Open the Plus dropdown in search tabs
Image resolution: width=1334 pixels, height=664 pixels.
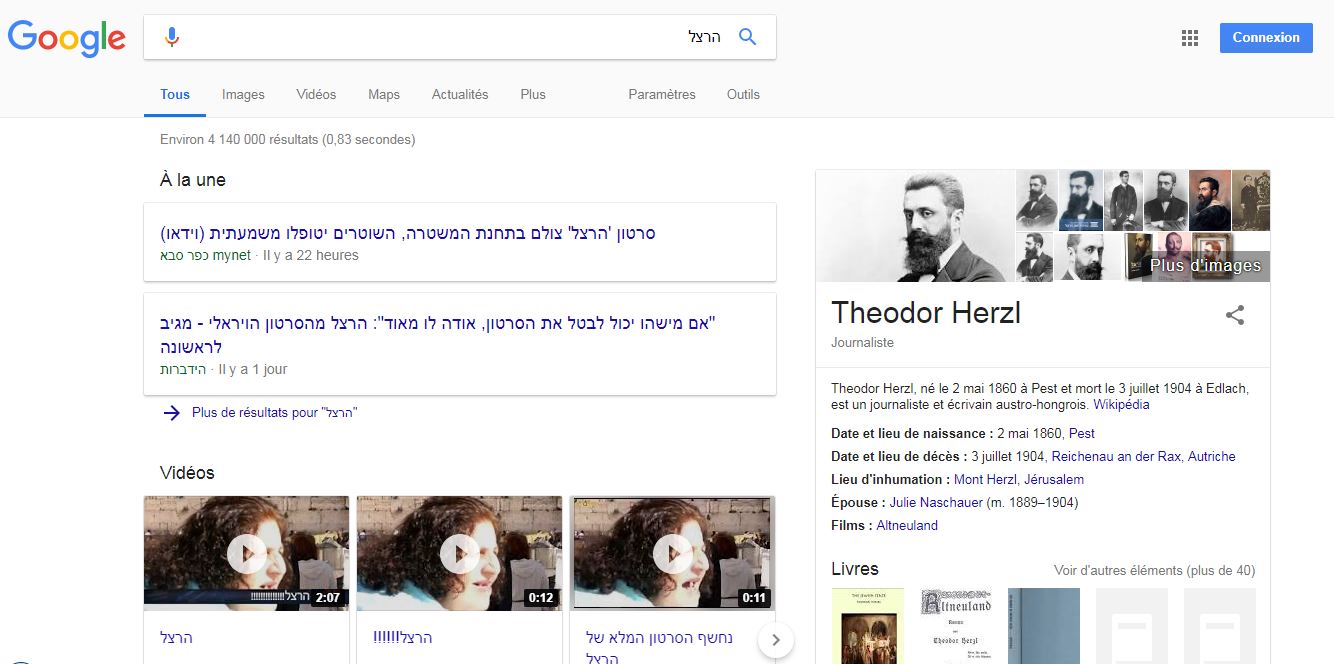[533, 94]
